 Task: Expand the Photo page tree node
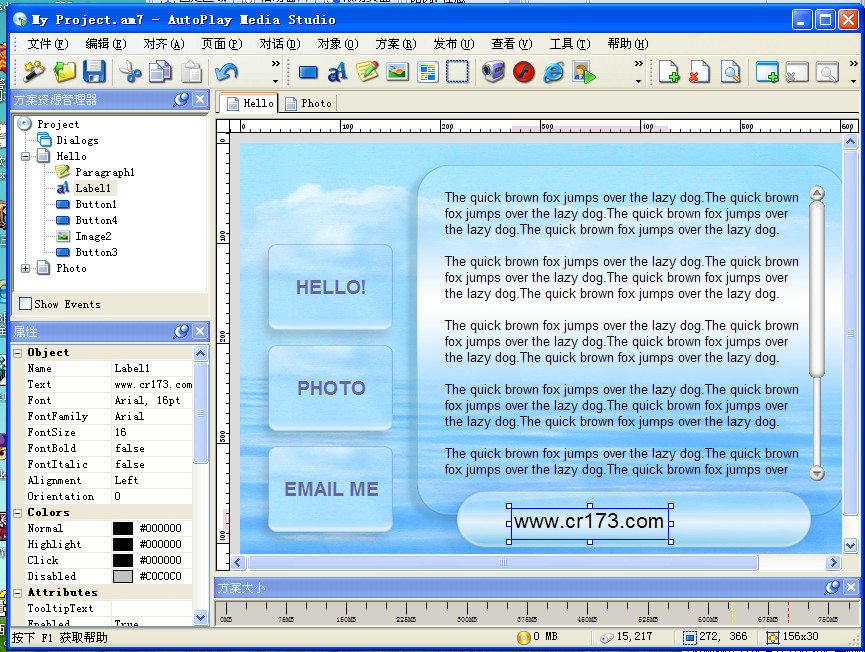26,269
